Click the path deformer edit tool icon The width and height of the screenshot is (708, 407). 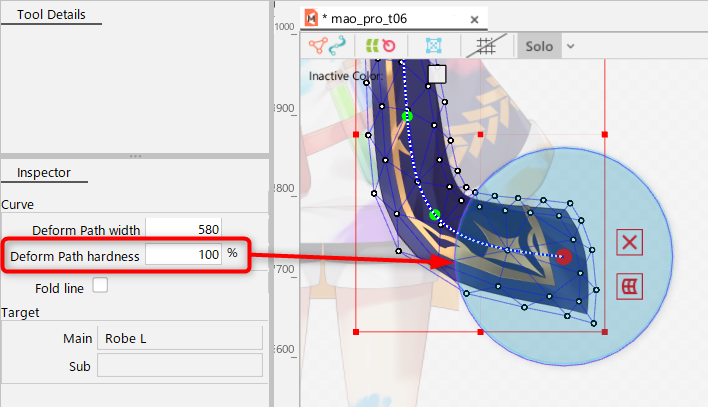coord(327,46)
